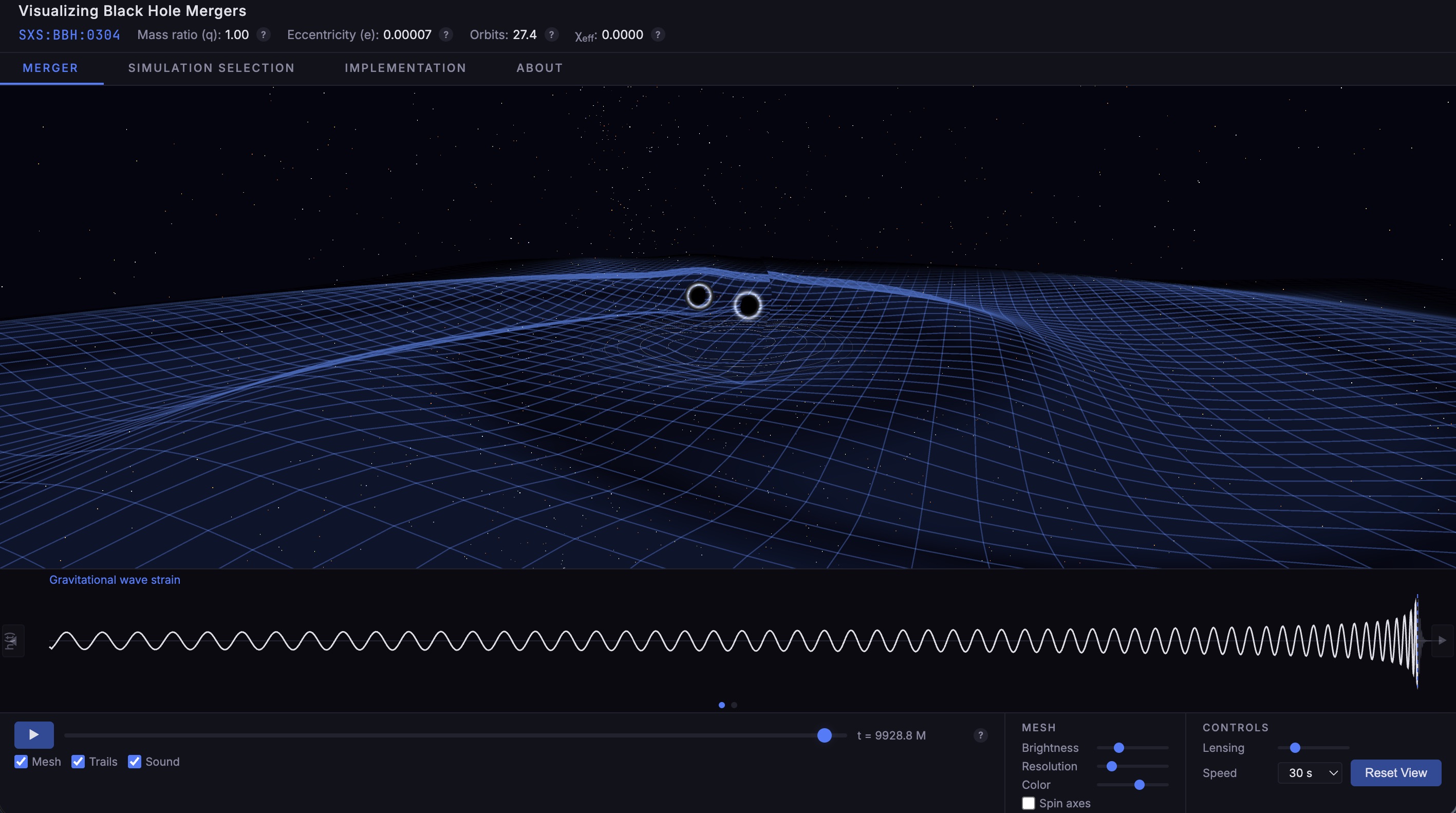Screen dimensions: 1456x813
Task: Open the Mass ratio help tooltip
Action: coord(264,34)
